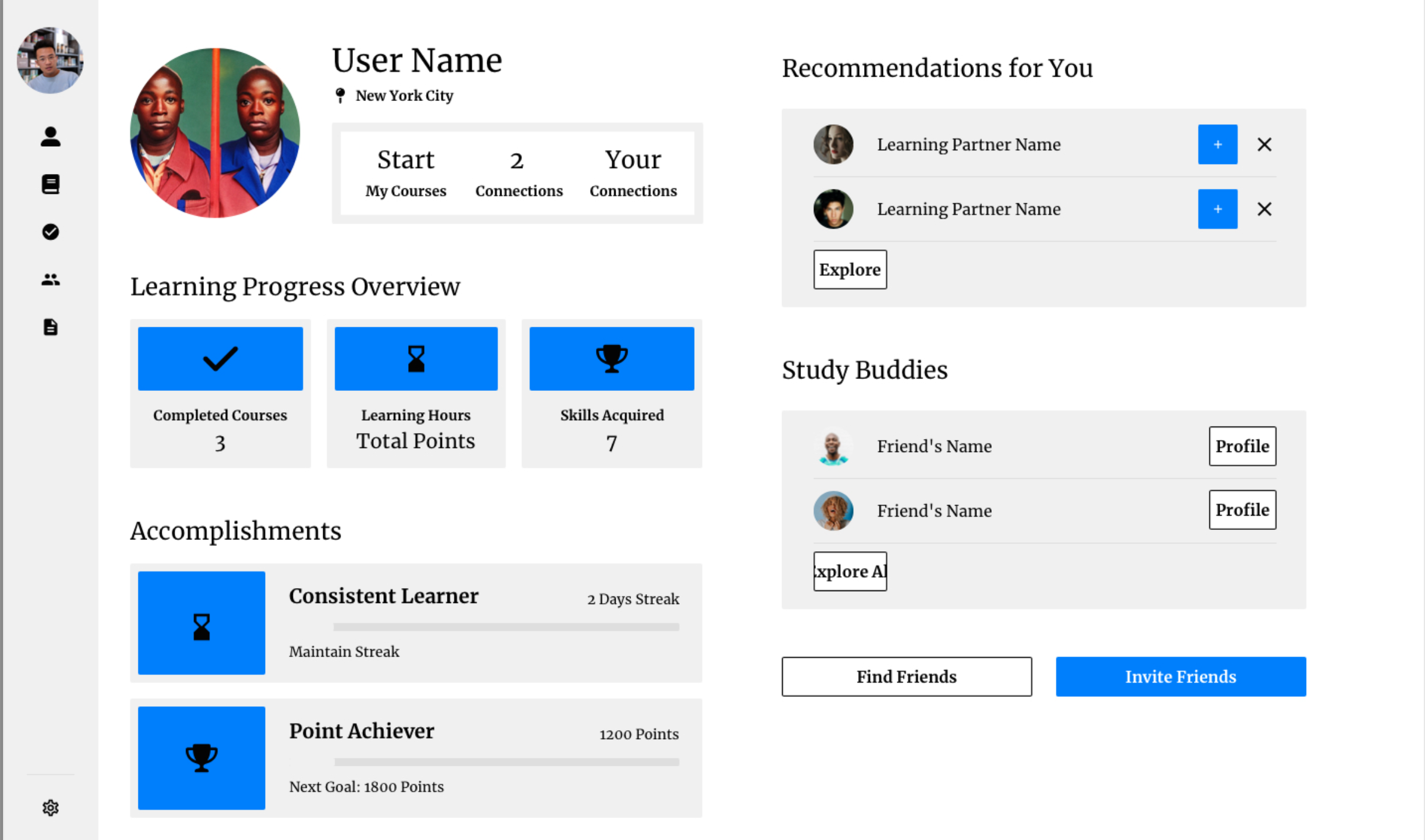Add the second Learning Partner with plus
The image size is (1425, 840).
pos(1217,209)
